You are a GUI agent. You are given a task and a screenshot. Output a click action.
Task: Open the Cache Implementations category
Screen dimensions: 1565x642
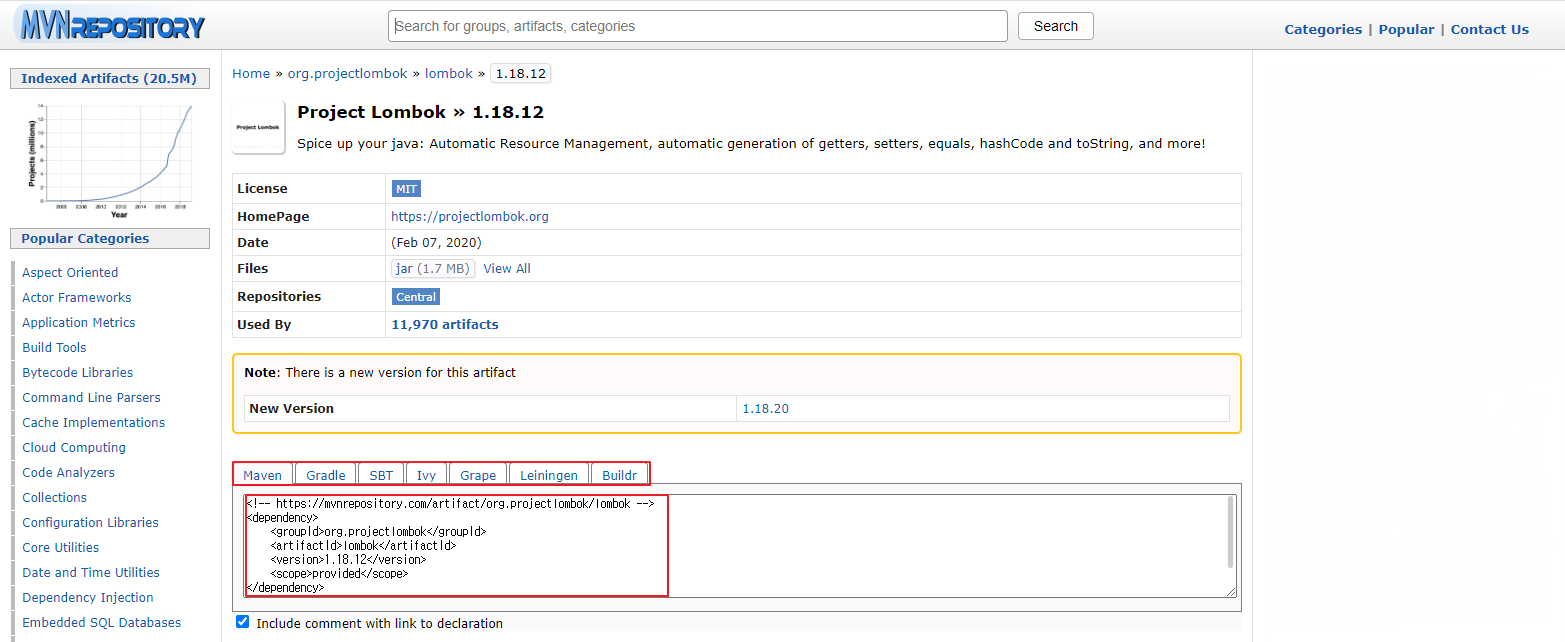tap(94, 422)
